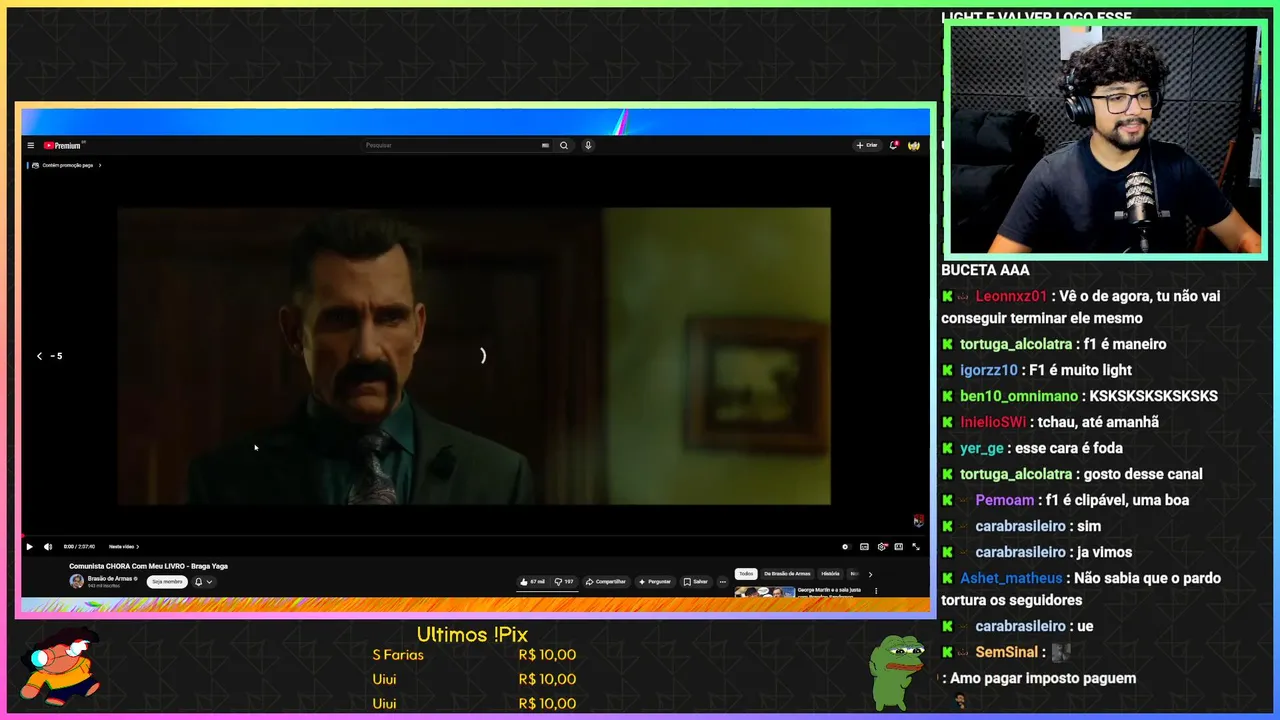This screenshot has height=720, width=1280.
Task: Click ben10_omnimano username in chat
Action: point(1019,396)
